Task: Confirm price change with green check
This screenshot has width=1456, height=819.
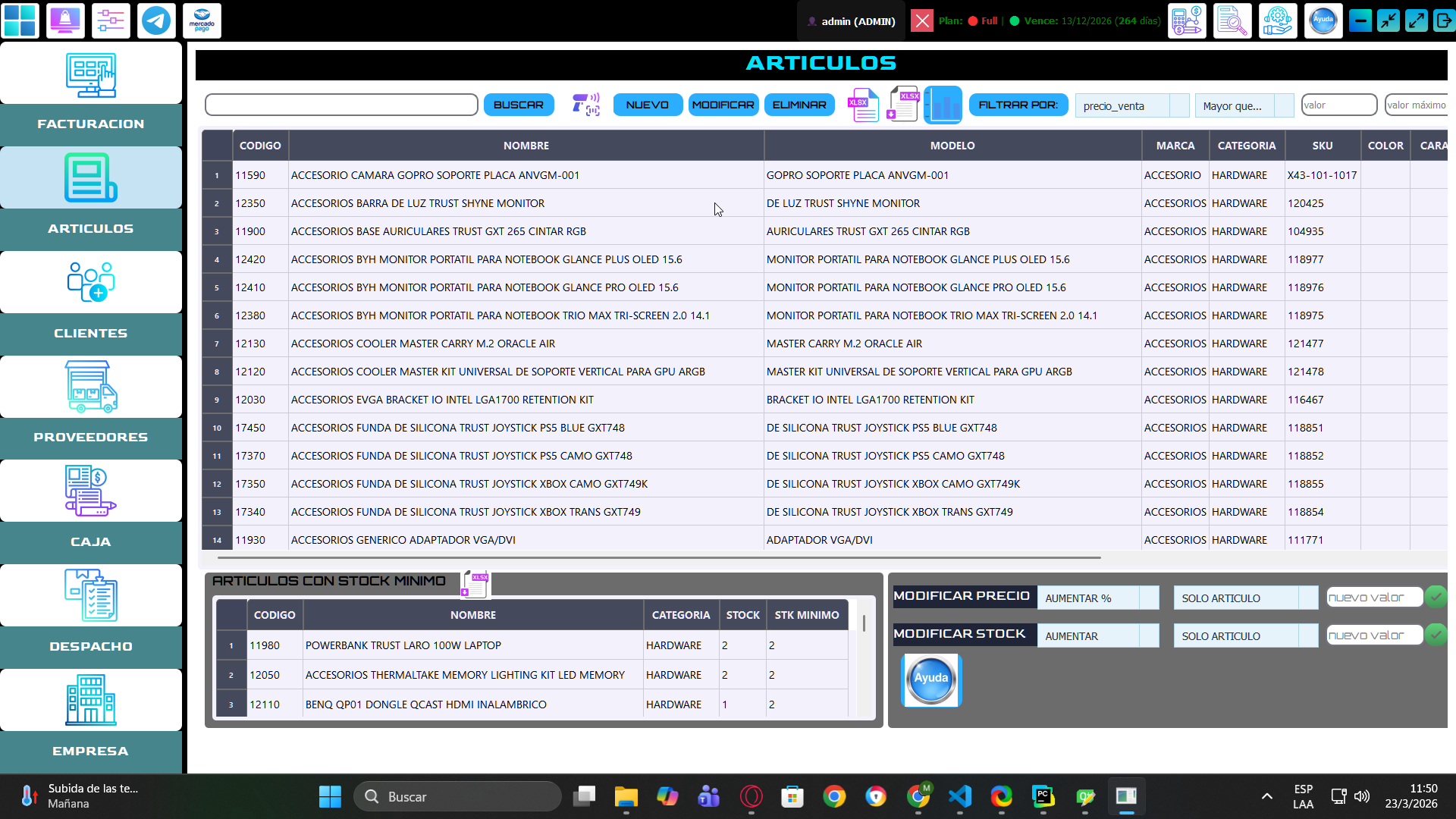Action: pyautogui.click(x=1435, y=597)
